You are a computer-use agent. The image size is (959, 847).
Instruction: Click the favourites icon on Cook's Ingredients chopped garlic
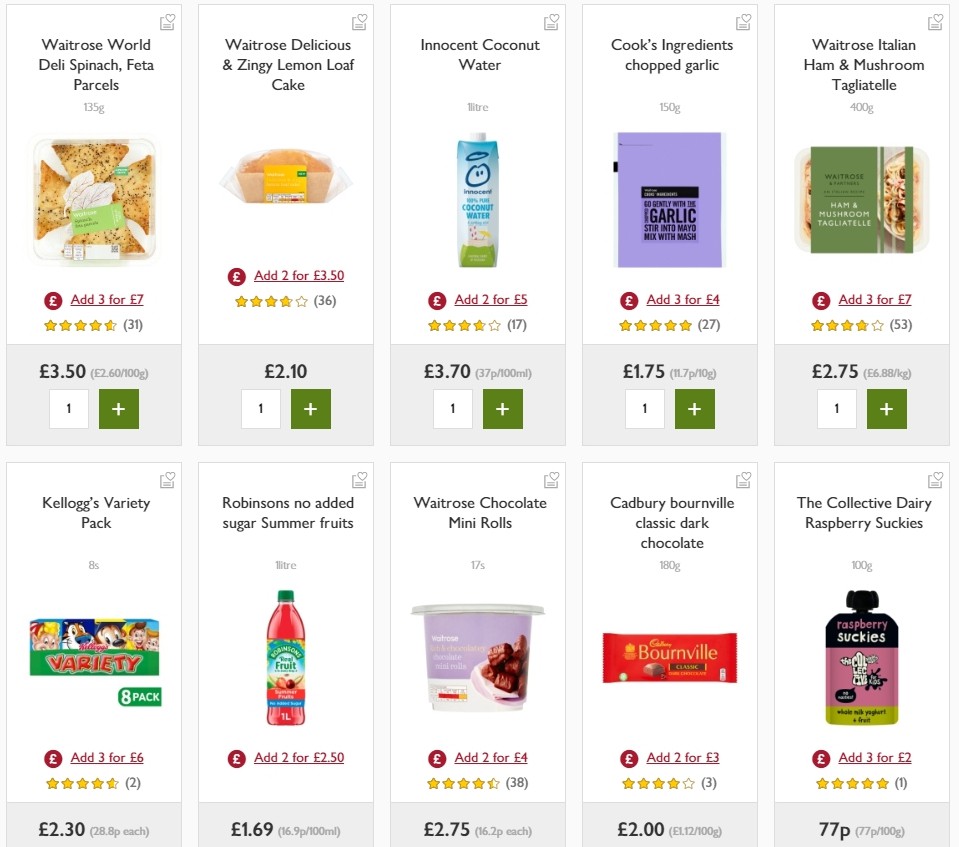[743, 21]
